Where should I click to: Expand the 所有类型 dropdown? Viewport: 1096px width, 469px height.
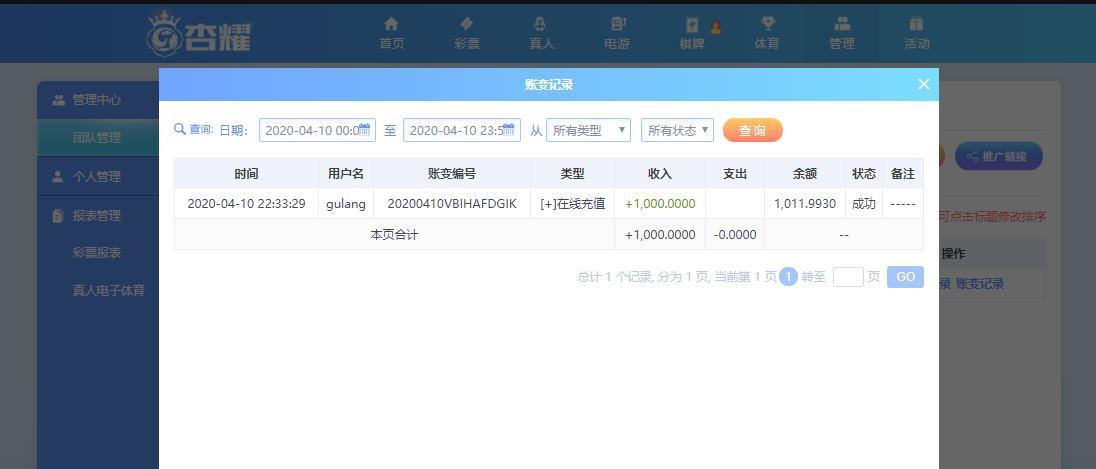[x=588, y=130]
